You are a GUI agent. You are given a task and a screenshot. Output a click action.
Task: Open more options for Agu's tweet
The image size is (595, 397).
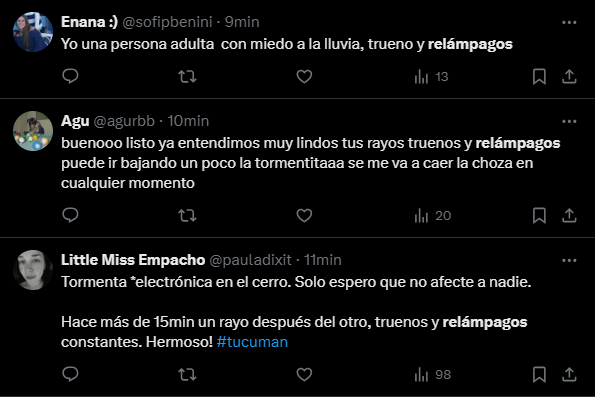[x=569, y=121]
